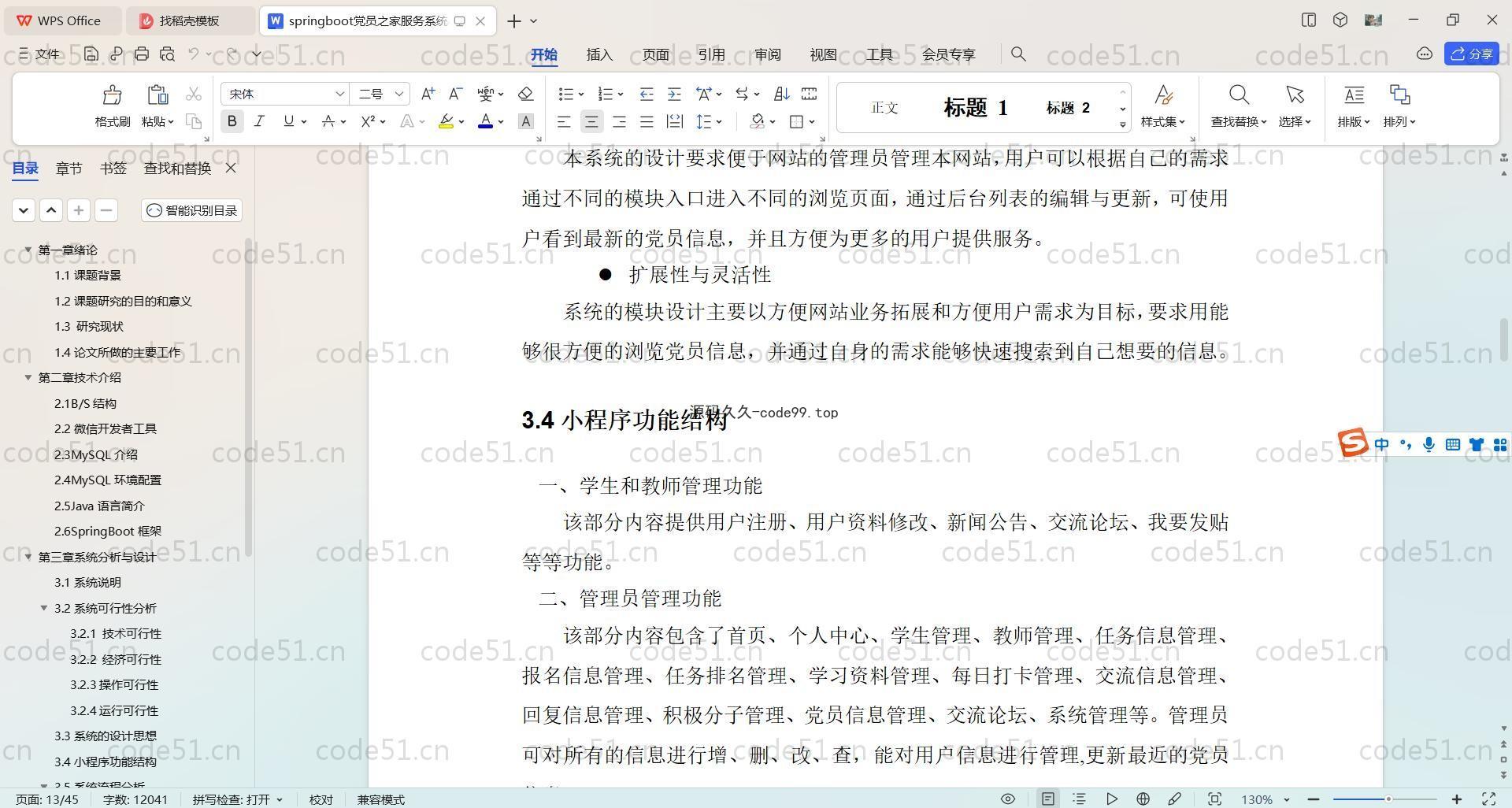Open the 插入 ribbon tab
This screenshot has width=1512, height=808.
[x=599, y=54]
